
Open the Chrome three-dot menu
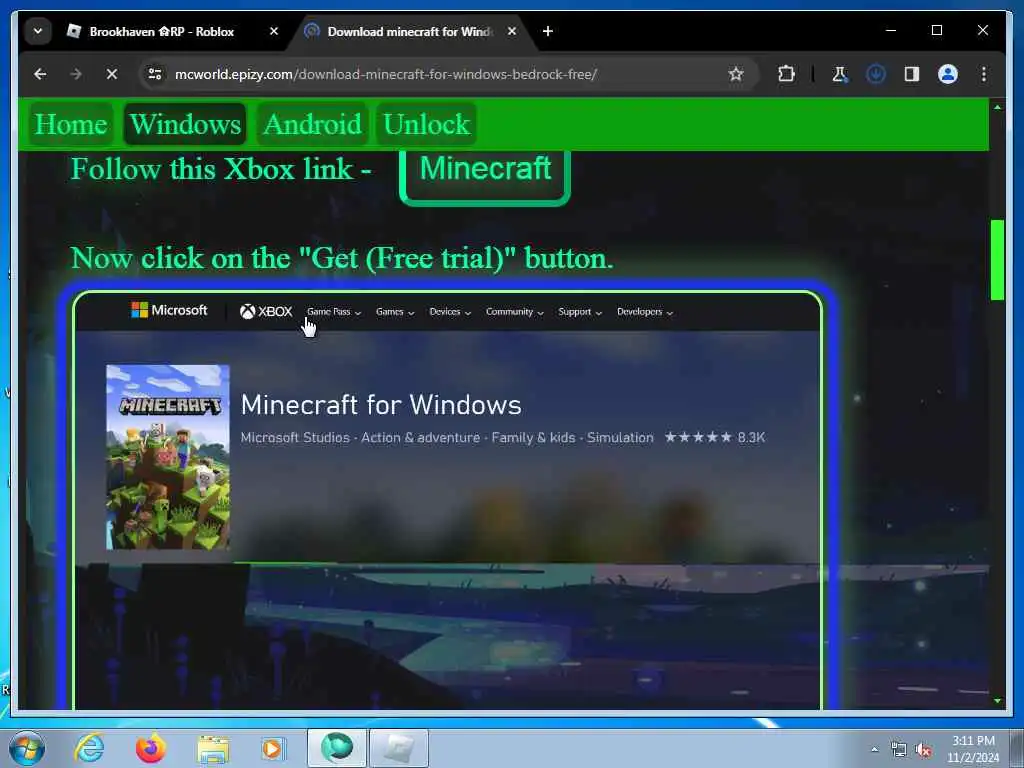tap(984, 74)
